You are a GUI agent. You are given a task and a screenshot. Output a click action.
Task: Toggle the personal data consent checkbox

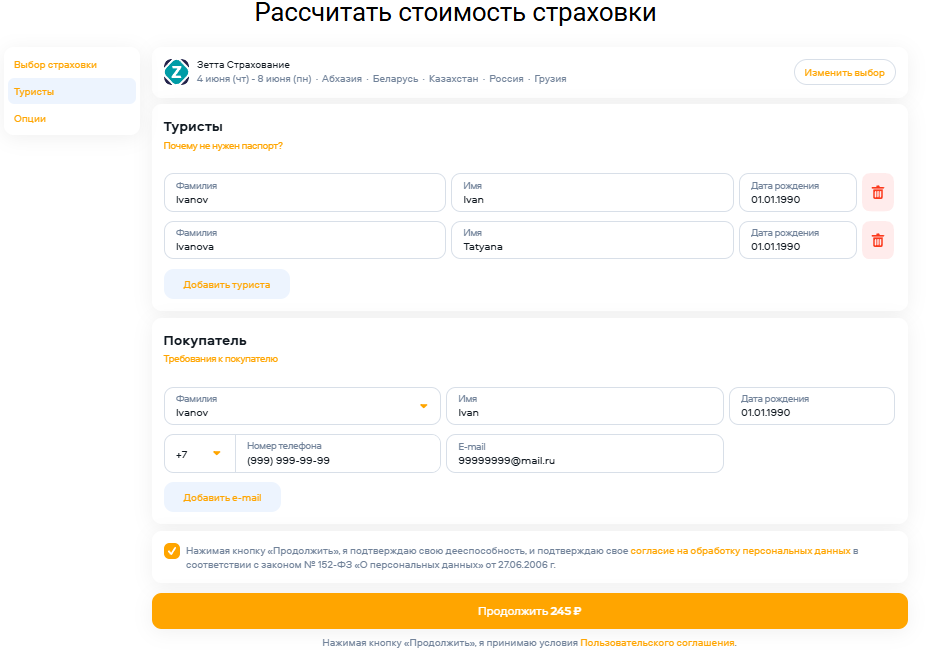tap(172, 551)
